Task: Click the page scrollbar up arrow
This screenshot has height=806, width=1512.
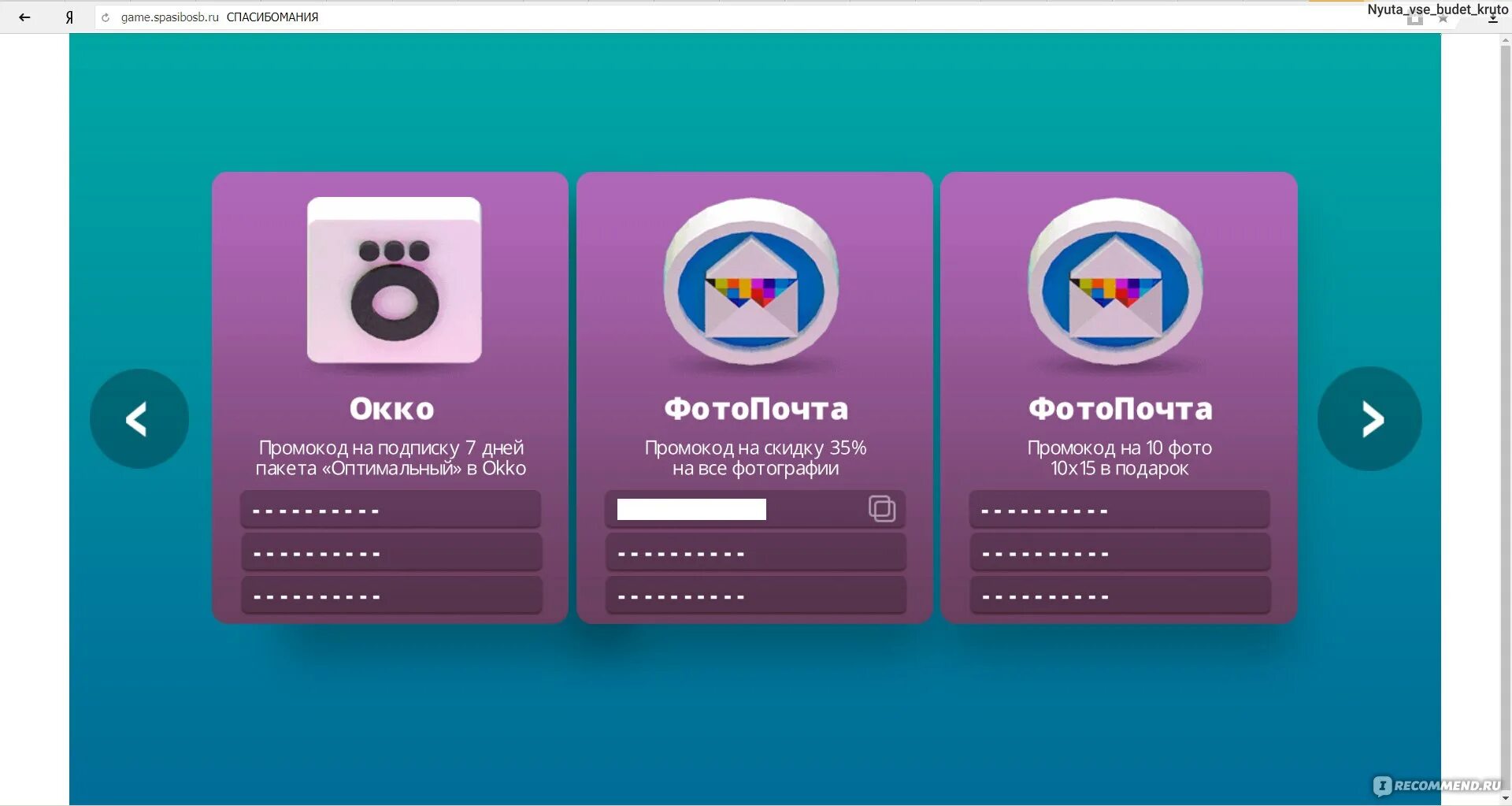Action: [1506, 41]
